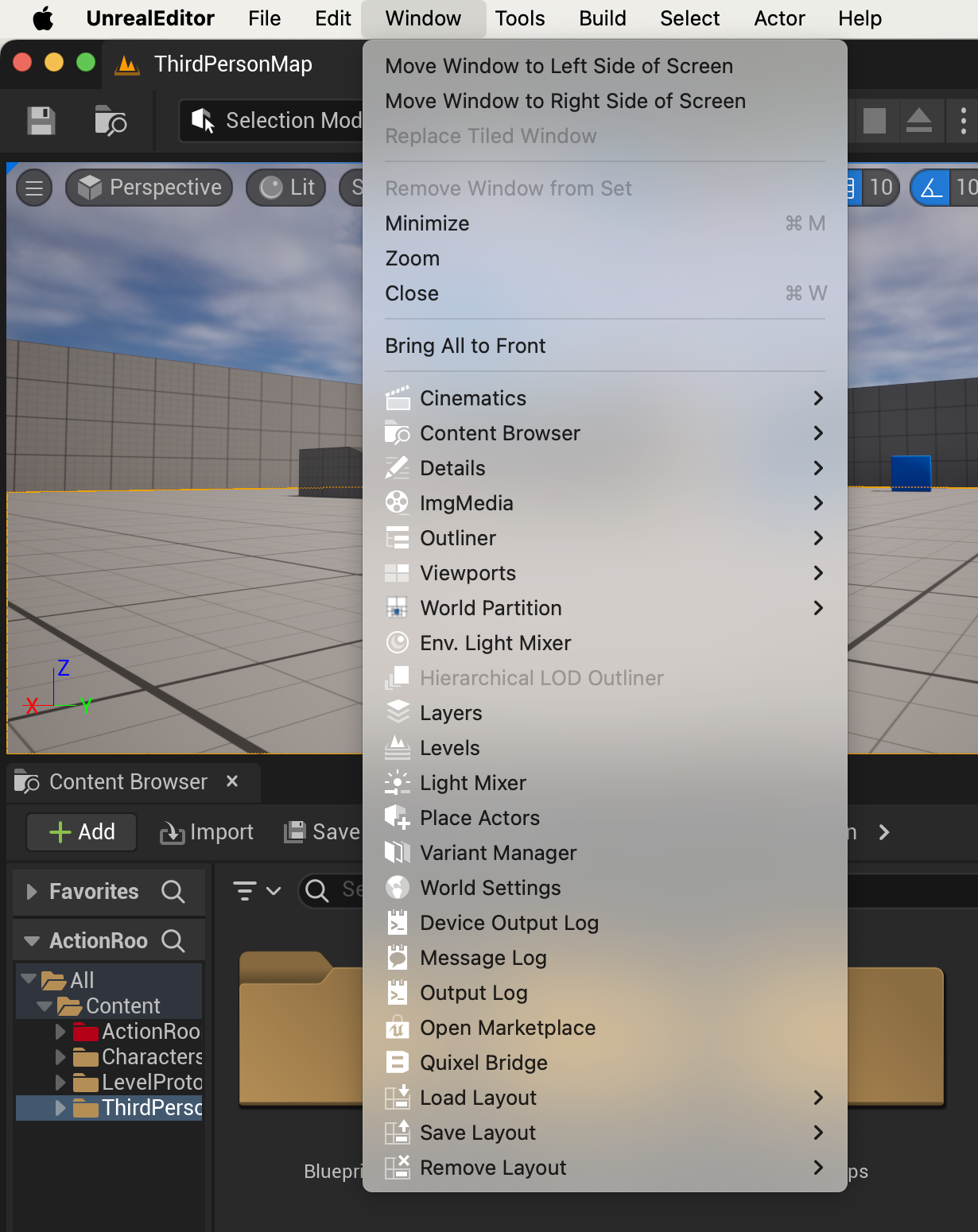Open the Place Actors panel
Viewport: 978px width, 1232px height.
(x=605, y=818)
